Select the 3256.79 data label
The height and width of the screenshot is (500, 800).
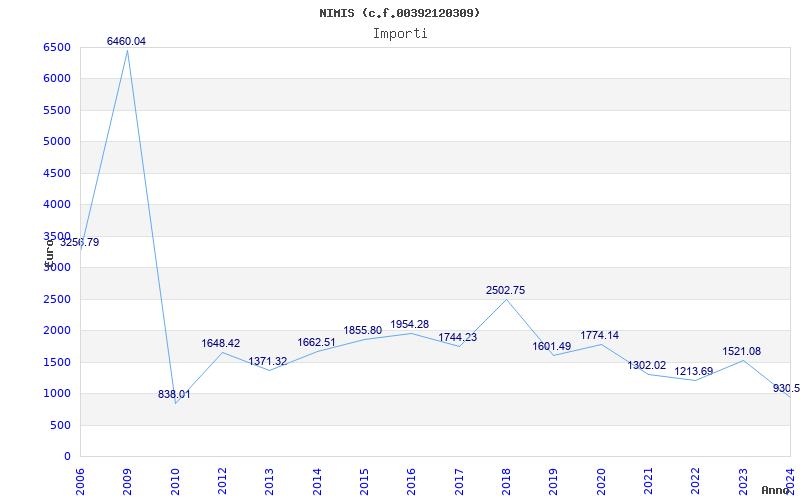pyautogui.click(x=80, y=242)
